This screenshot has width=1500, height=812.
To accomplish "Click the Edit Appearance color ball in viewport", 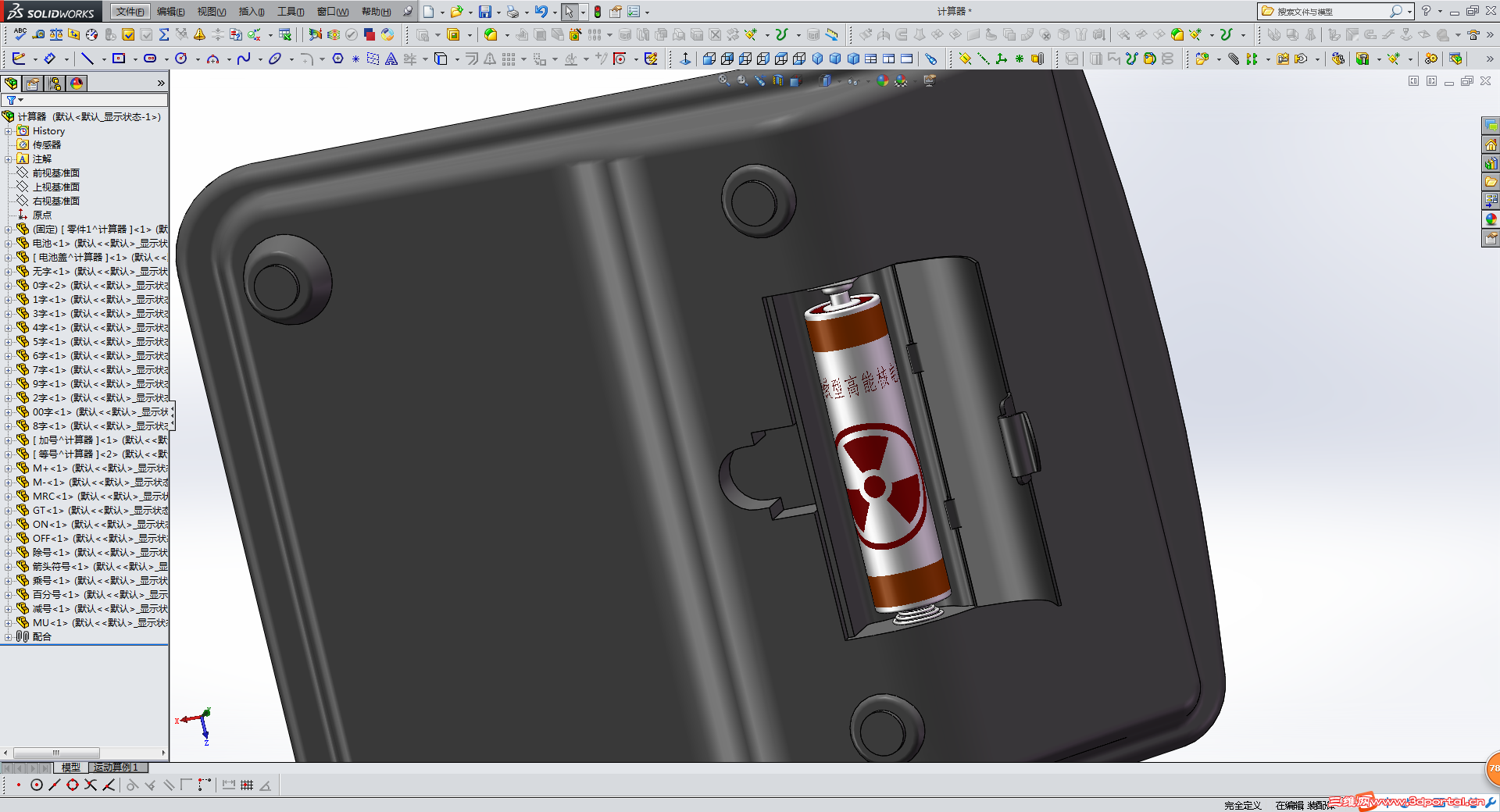I will coord(883,80).
